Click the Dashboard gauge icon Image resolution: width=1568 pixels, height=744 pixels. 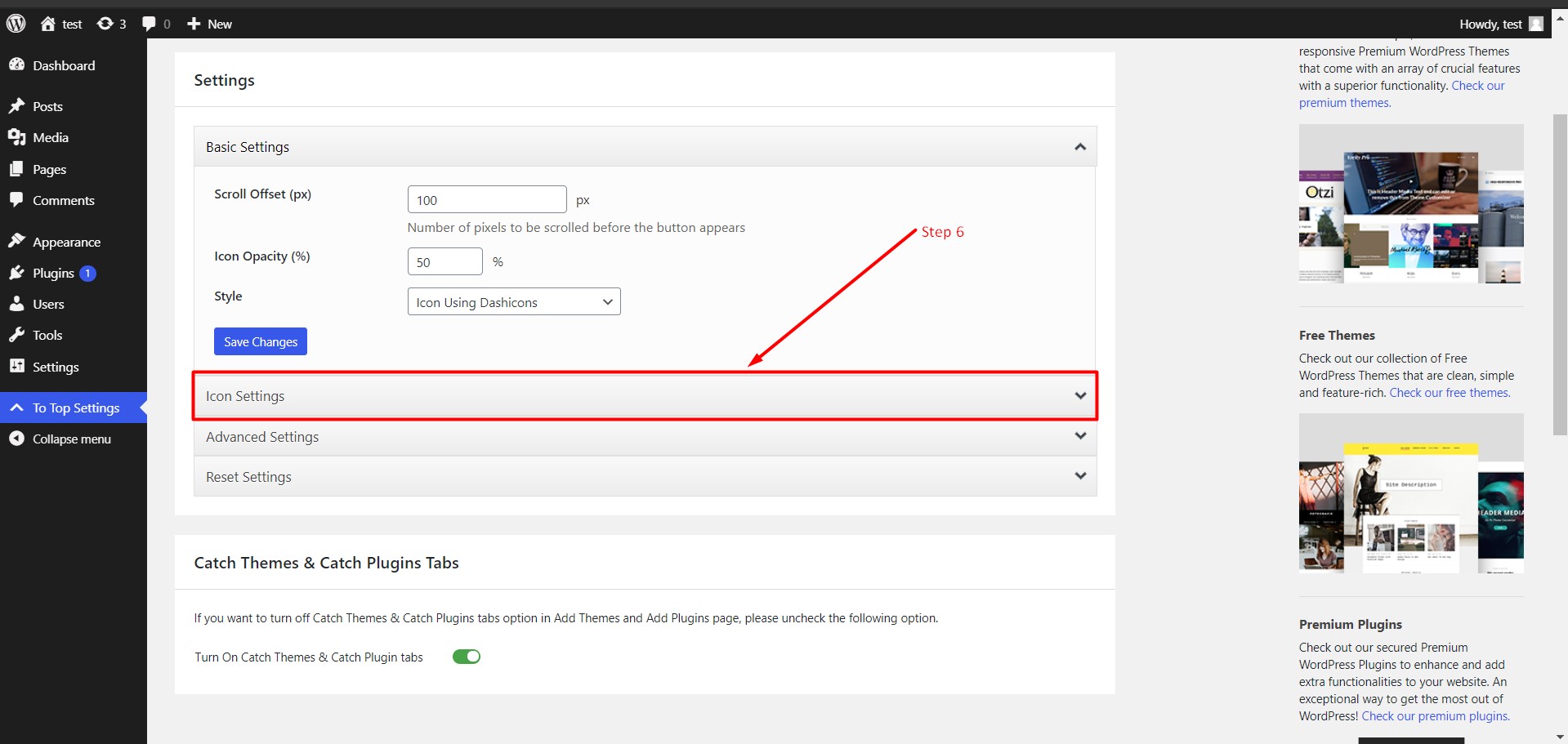tap(16, 65)
